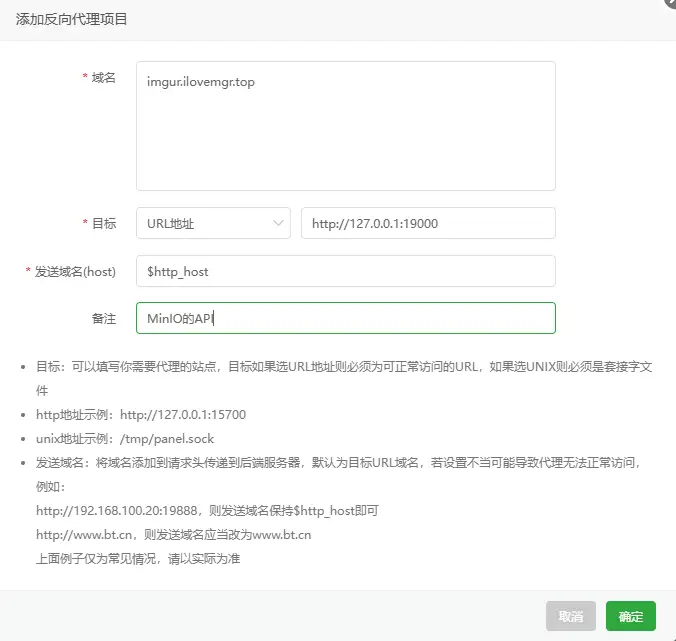Viewport: 676px width, 641px height.
Task: Click the hint line beginning 发送域名：将域名添加到请求头
Action: (340, 475)
